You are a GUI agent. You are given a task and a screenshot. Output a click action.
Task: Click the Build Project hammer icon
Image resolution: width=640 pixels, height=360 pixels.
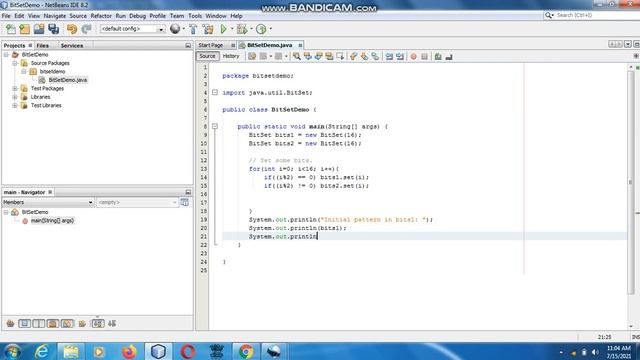193,29
